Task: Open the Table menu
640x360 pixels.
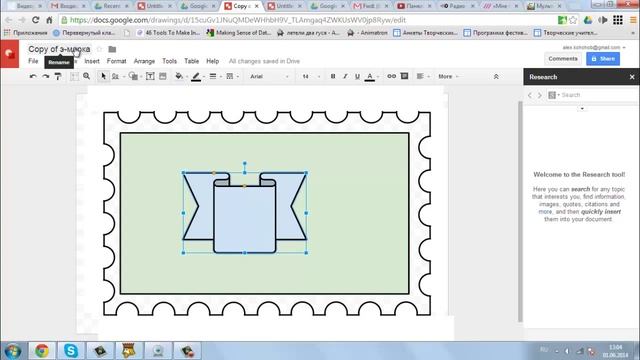Action: tap(191, 61)
